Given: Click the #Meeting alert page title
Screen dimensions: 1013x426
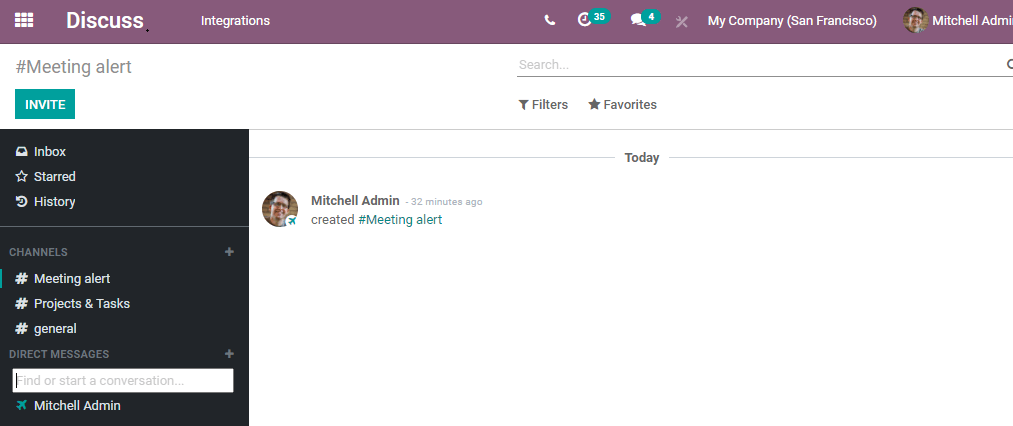Looking at the screenshot, I should pos(74,67).
